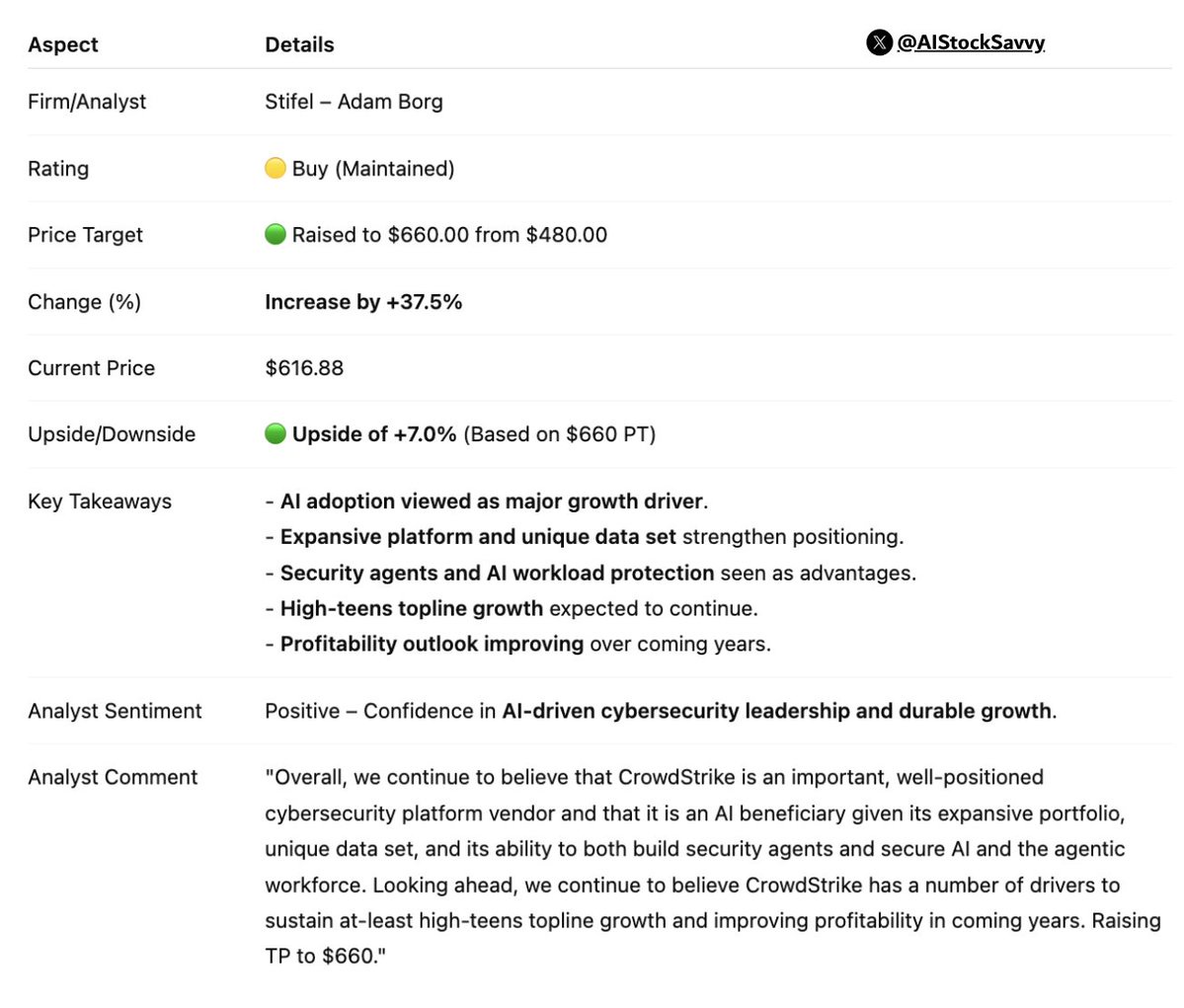1184x1008 pixels.
Task: Open the @AIStockSavvy profile link
Action: [971, 42]
